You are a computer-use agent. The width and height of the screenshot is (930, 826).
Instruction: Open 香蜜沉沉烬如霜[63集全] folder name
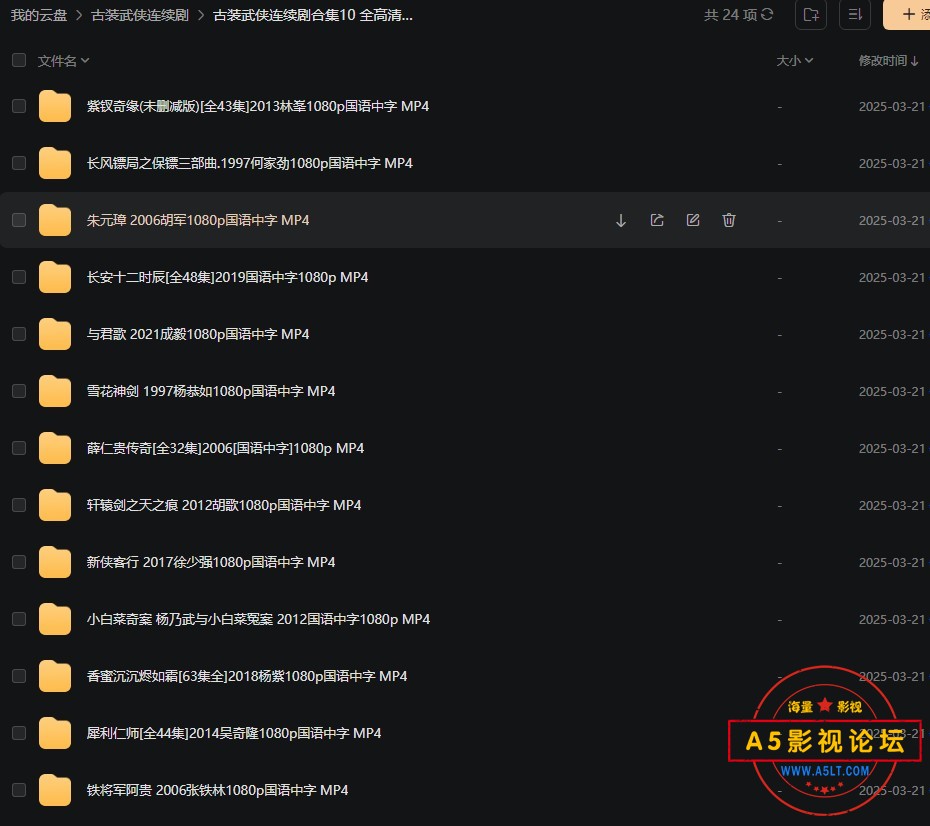(247, 676)
